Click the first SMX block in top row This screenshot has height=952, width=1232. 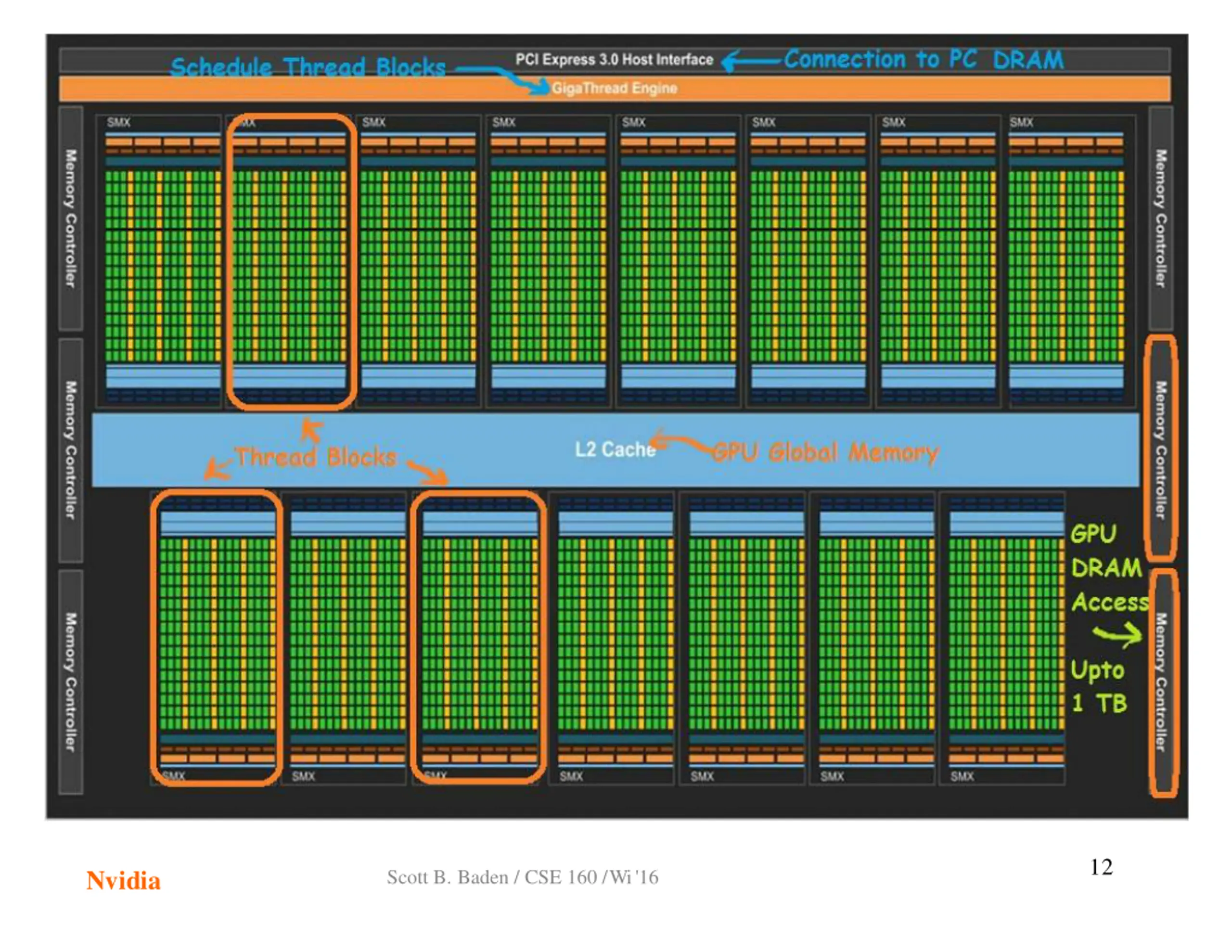click(158, 261)
